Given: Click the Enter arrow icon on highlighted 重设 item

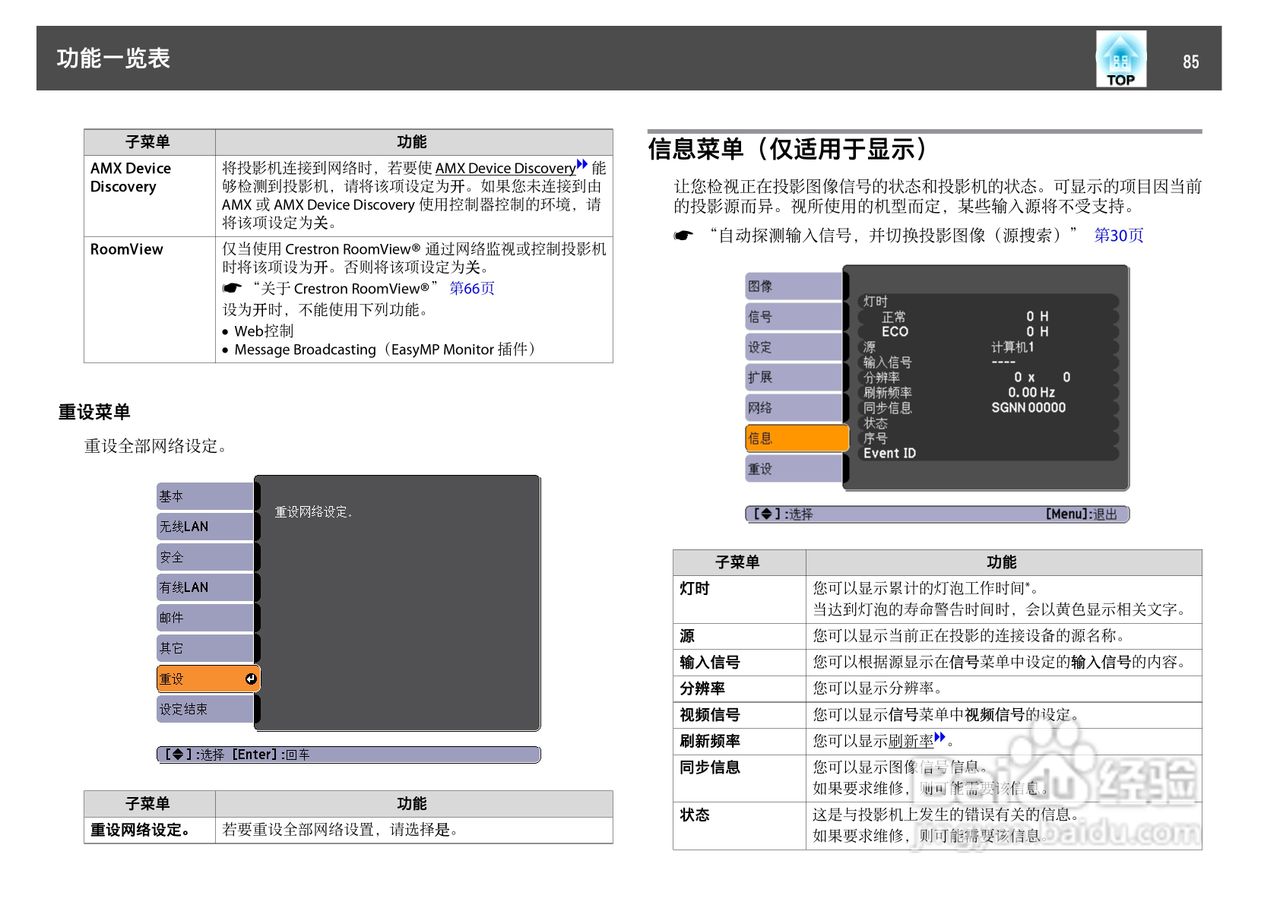Looking at the screenshot, I should [250, 679].
